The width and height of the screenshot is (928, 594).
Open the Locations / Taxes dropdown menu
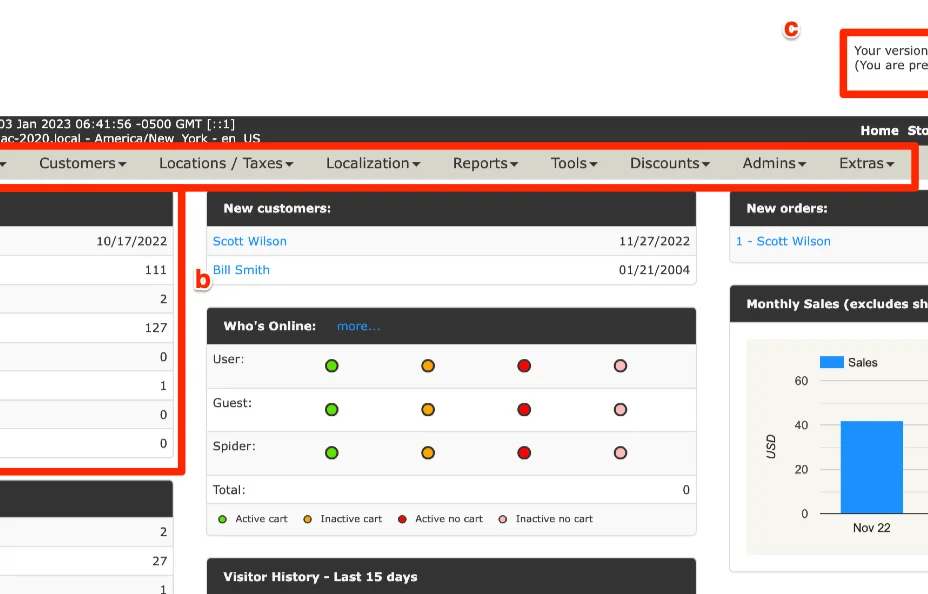(226, 163)
